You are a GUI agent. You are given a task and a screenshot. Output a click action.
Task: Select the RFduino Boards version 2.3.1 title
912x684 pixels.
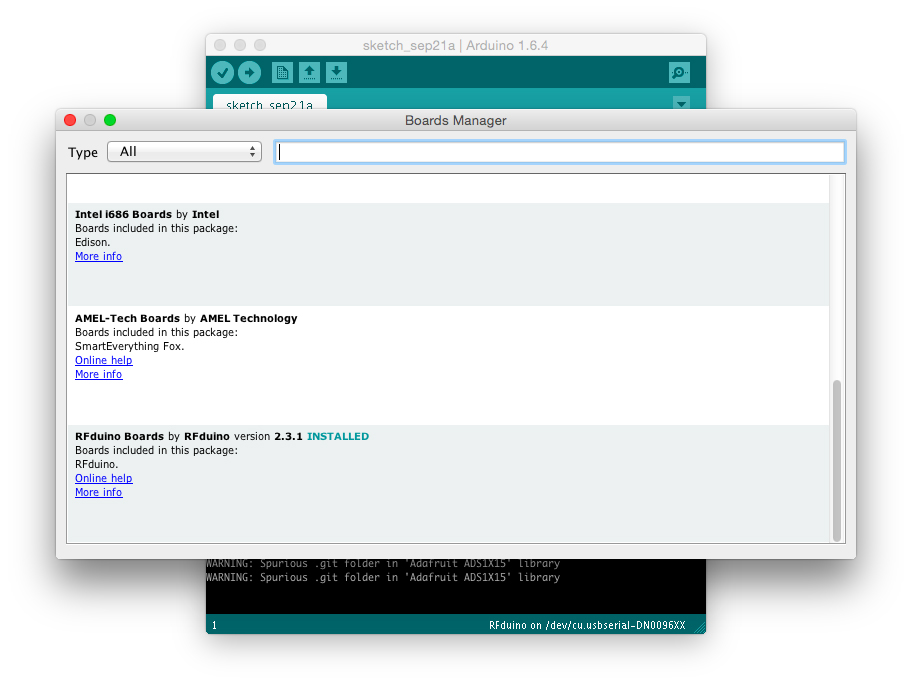[x=188, y=437]
